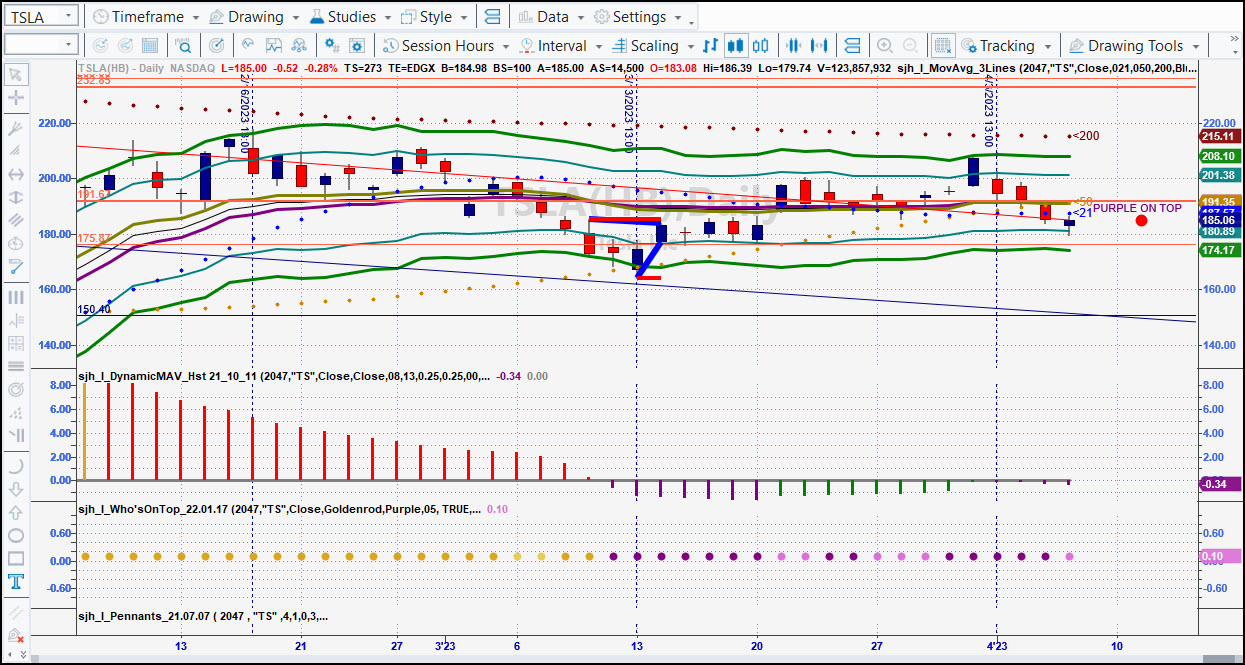
Task: Click the calendar grid icon in second toolbar
Action: click(149, 45)
